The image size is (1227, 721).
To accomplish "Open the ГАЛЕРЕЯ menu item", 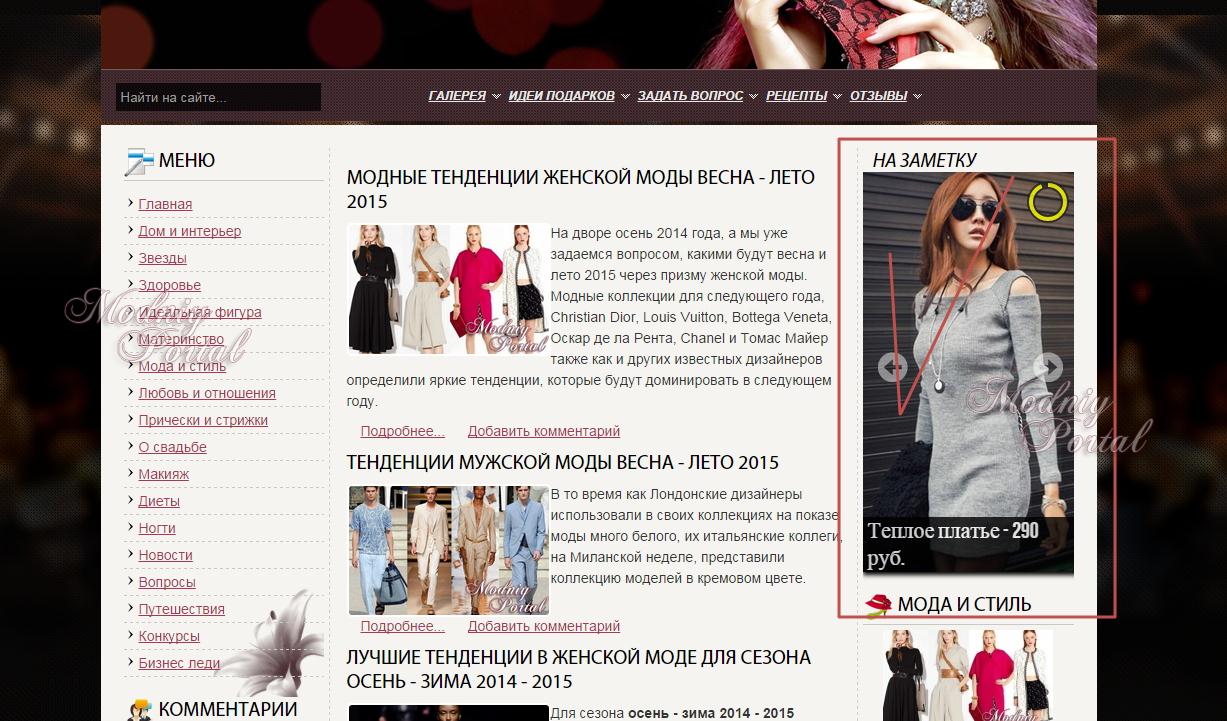I will coord(457,96).
